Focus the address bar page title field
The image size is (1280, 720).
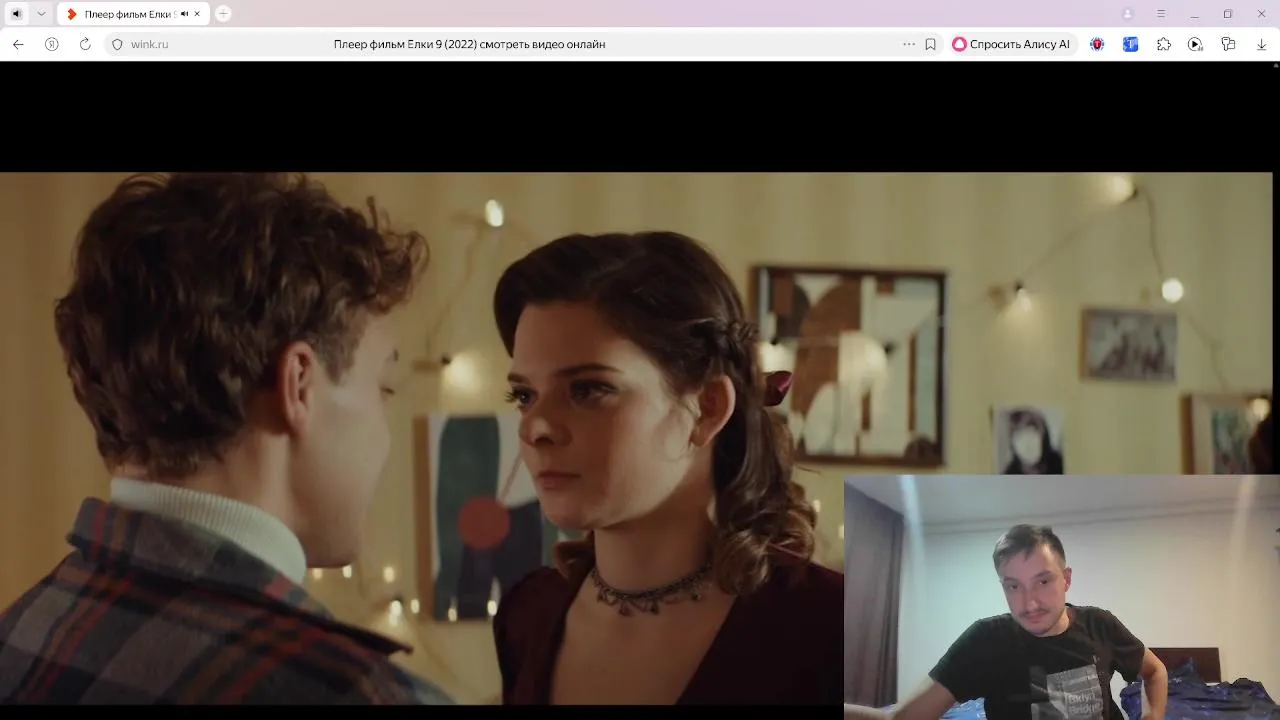pos(469,44)
